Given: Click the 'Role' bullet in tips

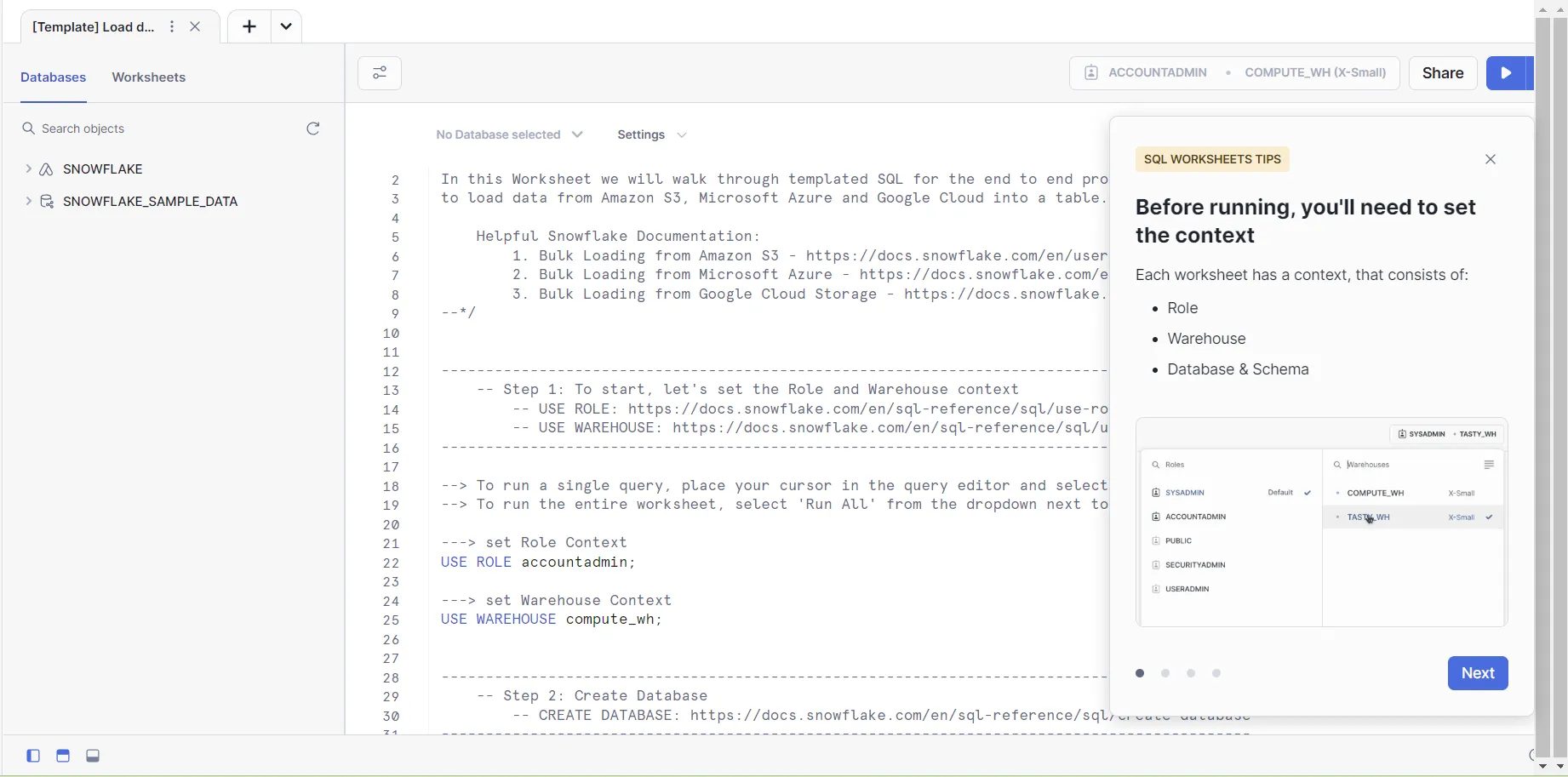Looking at the screenshot, I should [x=1183, y=308].
